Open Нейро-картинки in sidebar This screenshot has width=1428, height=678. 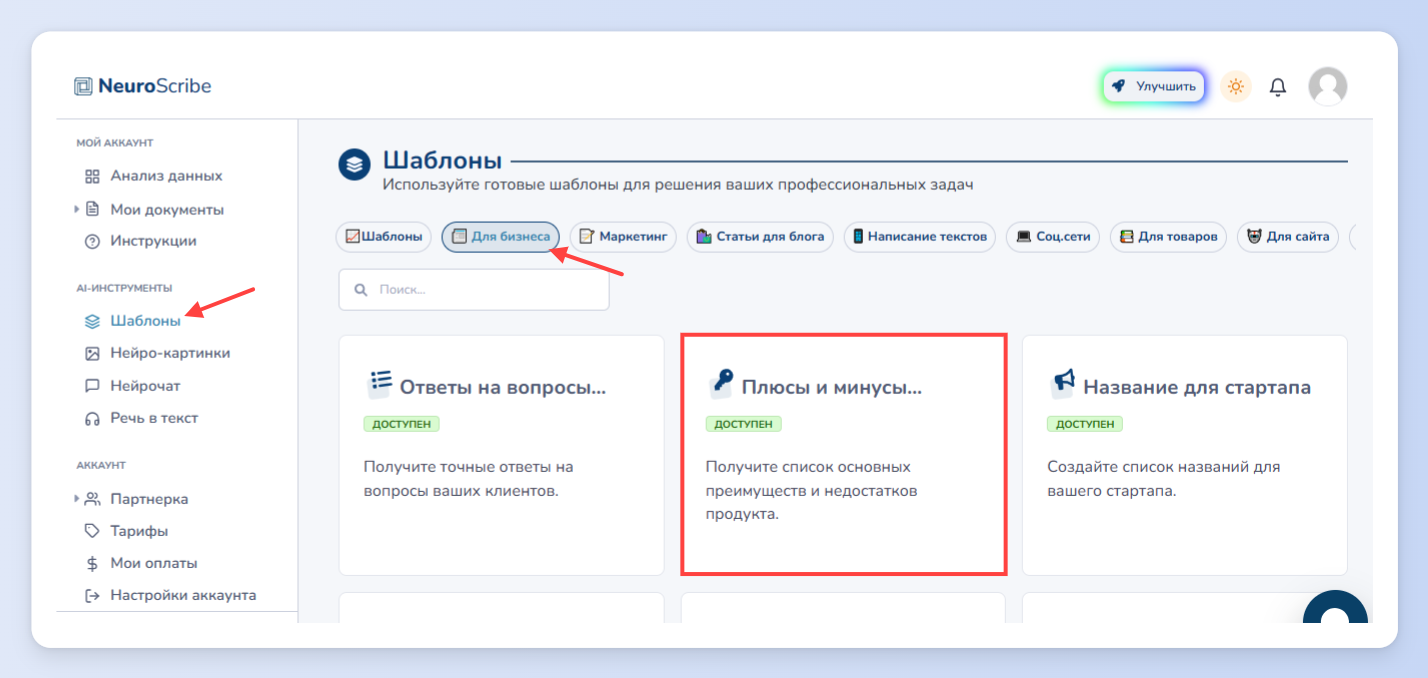pyautogui.click(x=170, y=353)
